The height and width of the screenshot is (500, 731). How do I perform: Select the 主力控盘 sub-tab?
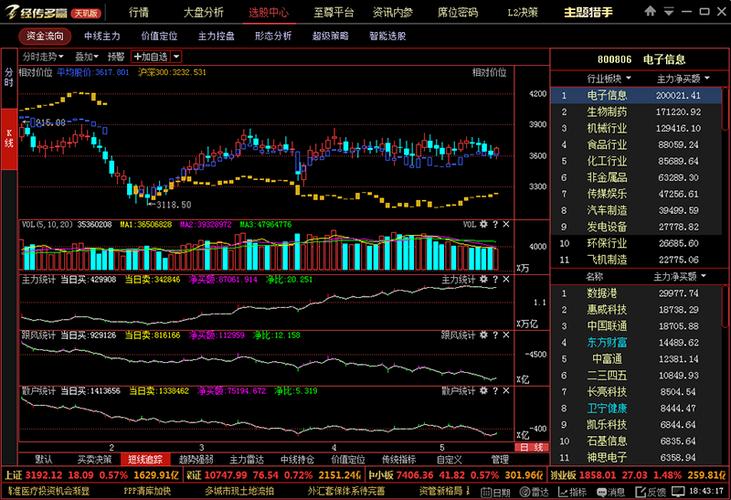[x=216, y=36]
